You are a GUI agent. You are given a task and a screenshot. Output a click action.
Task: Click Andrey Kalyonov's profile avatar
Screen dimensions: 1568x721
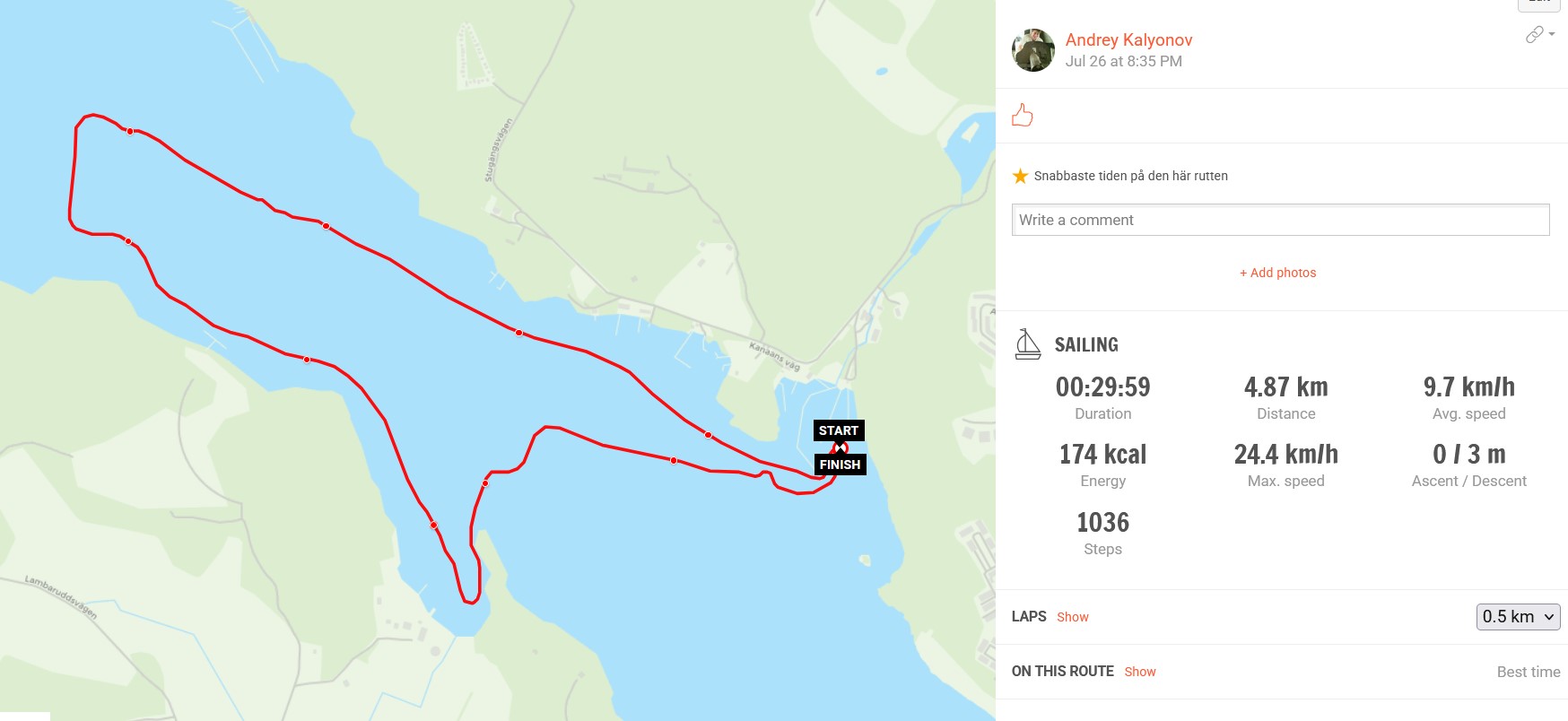[1033, 50]
